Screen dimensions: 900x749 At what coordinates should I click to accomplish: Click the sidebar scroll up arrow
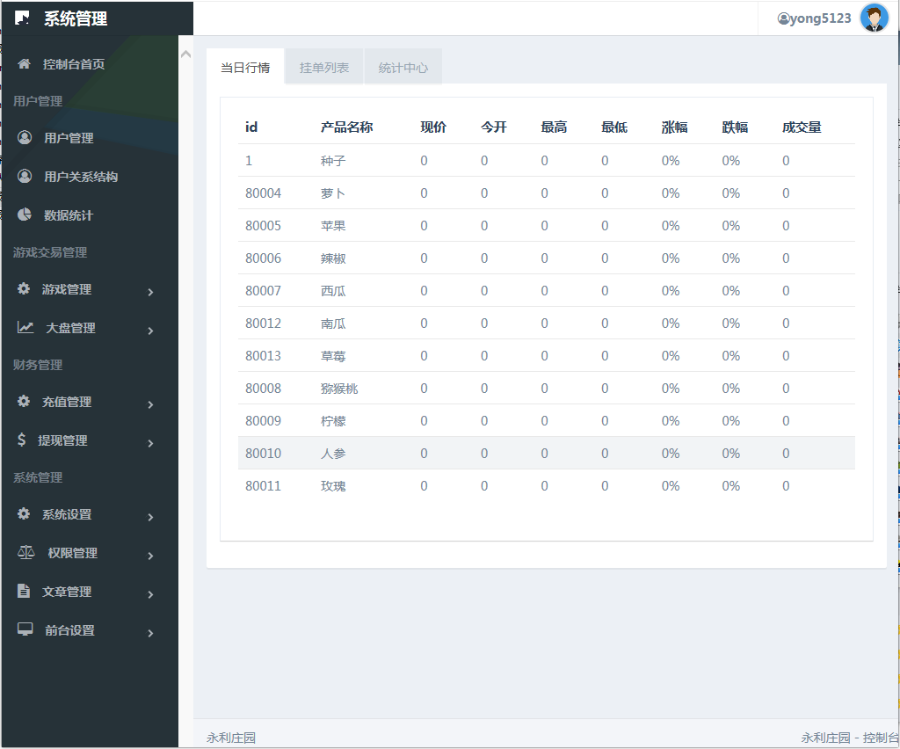[x=185, y=54]
